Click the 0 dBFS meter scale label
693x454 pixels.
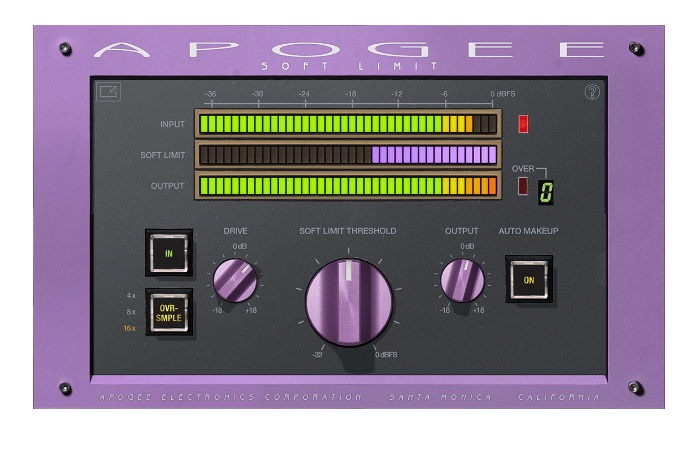[x=503, y=94]
